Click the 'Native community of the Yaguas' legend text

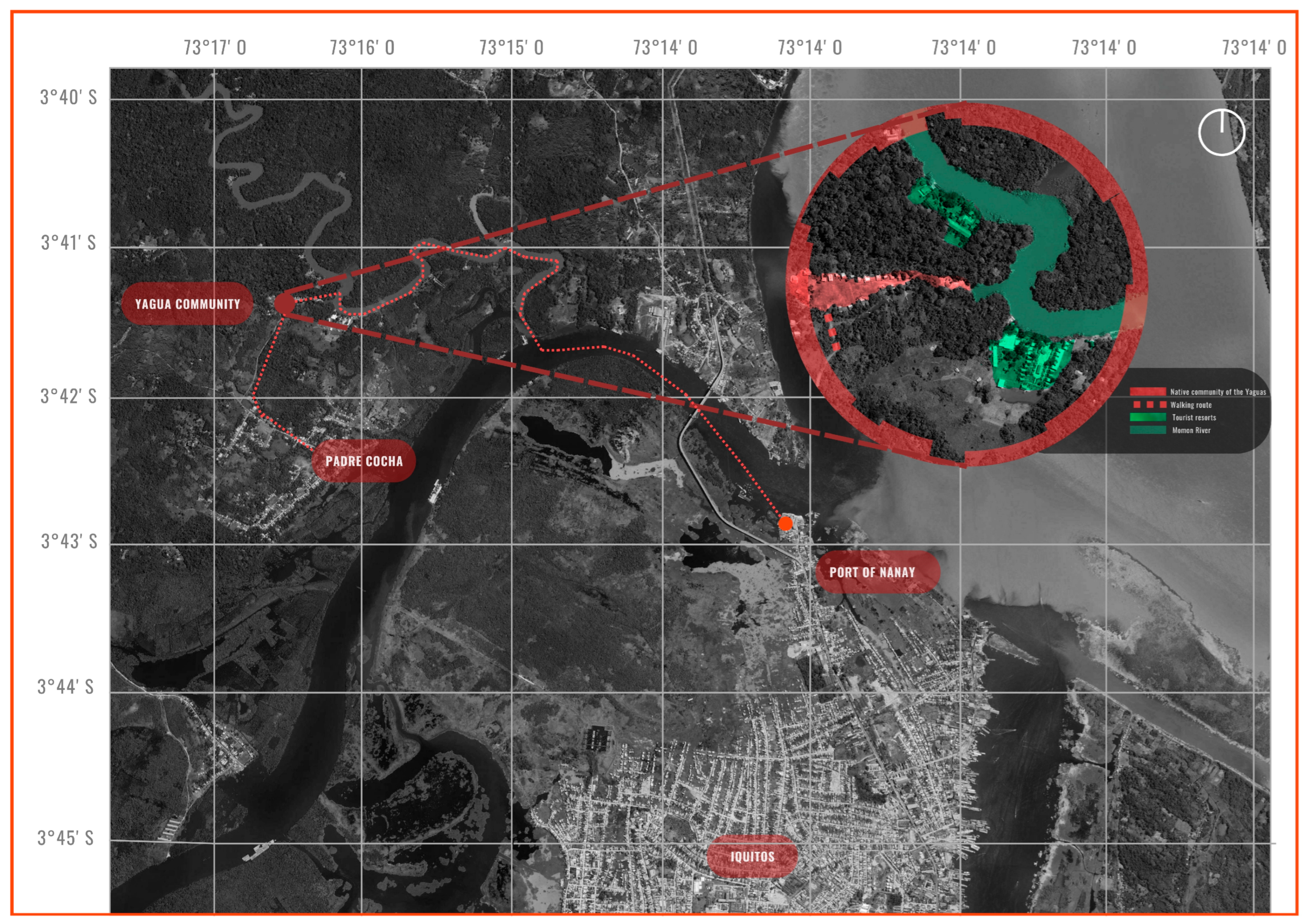(x=1218, y=392)
